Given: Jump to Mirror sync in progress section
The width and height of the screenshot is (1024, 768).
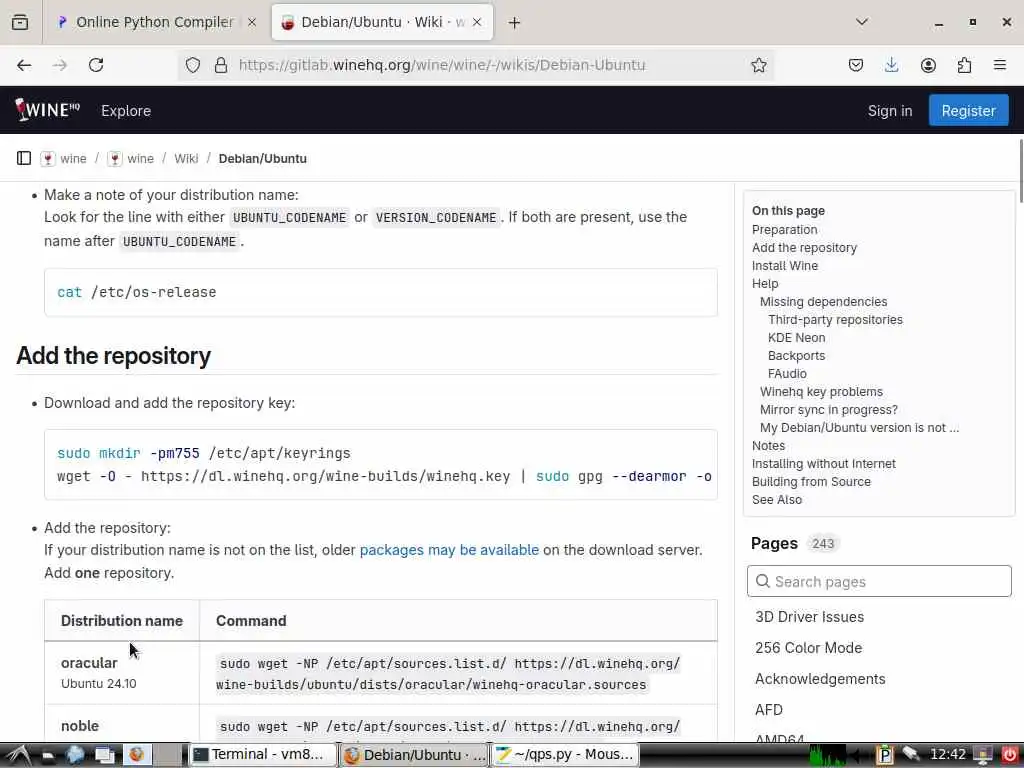Looking at the screenshot, I should [829, 409].
